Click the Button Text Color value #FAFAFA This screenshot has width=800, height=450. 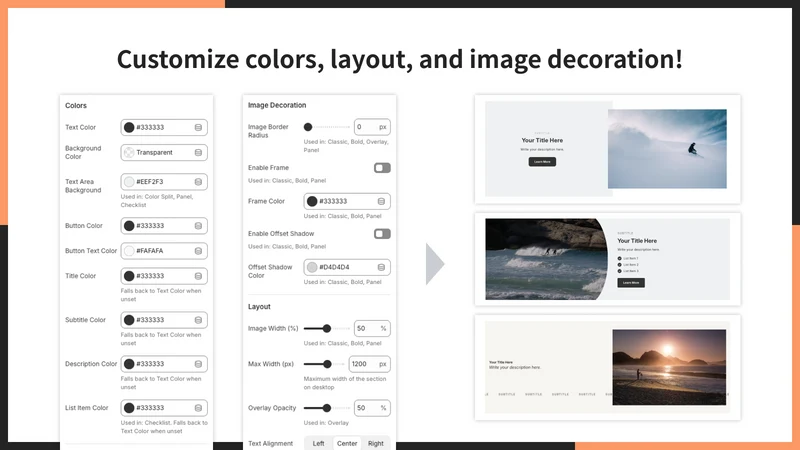pos(149,251)
